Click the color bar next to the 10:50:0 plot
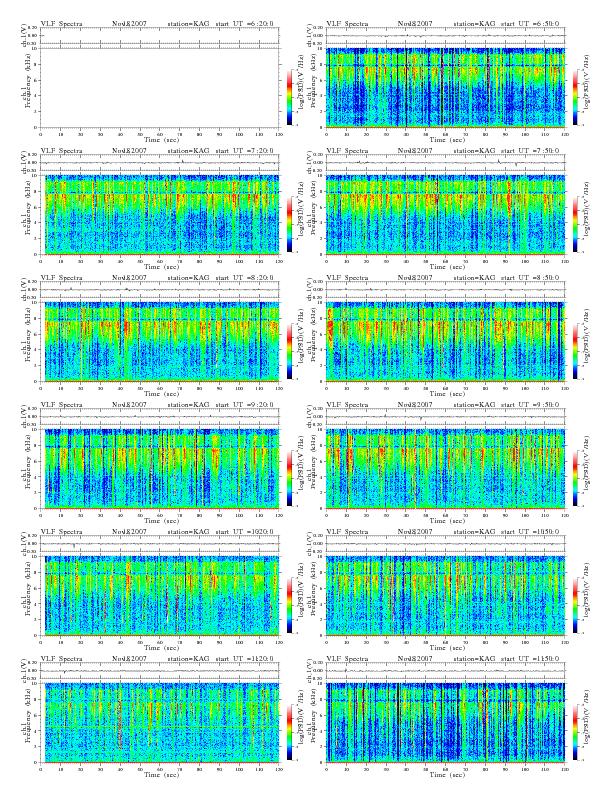This screenshot has height=792, width=612. coord(575,606)
